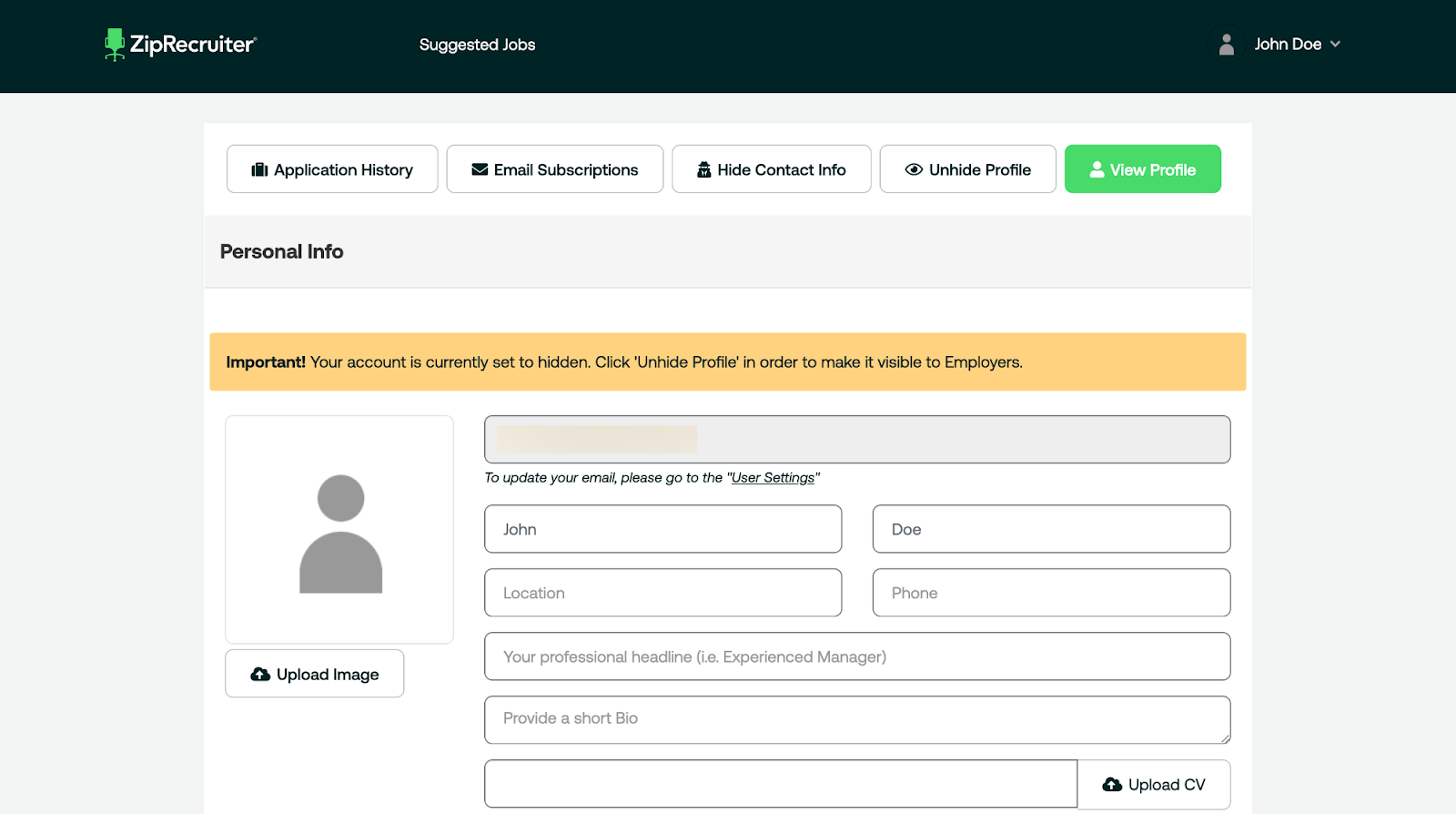
Task: Click the envelope icon for Email Subscriptions
Action: click(480, 170)
